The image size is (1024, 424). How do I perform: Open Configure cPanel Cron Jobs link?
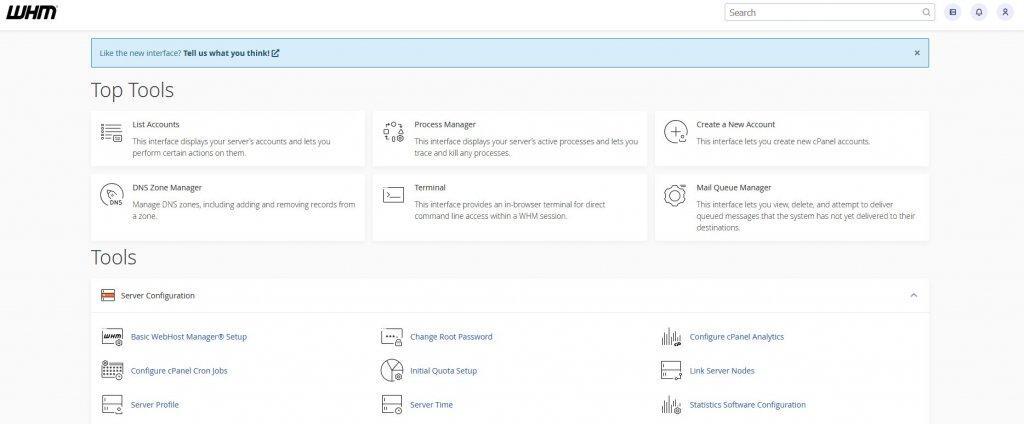point(179,370)
